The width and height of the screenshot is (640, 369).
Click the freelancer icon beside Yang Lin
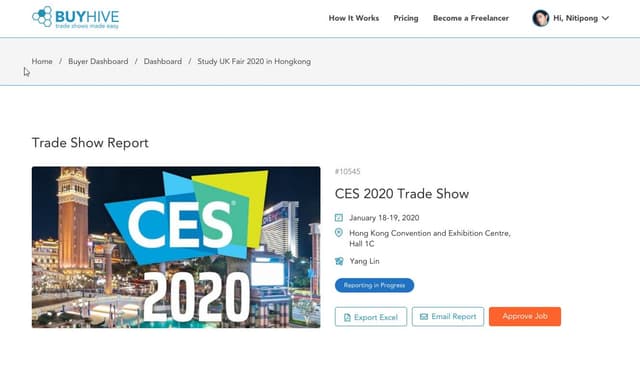pos(339,261)
